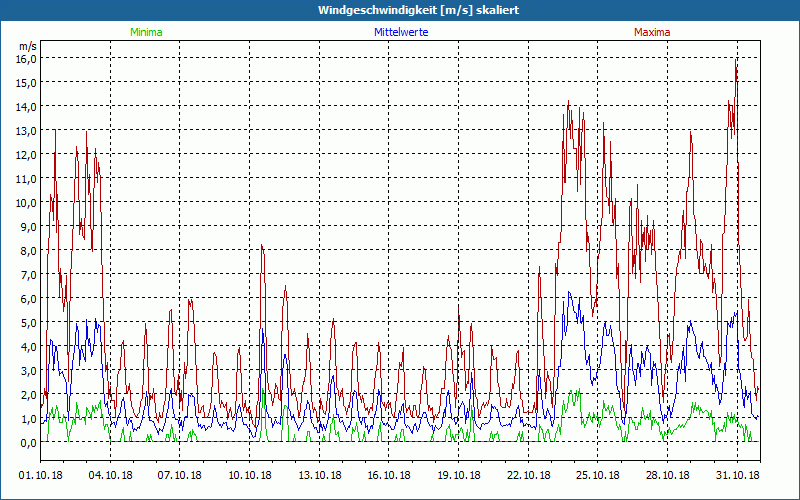
Task: Click the 0,0 y-axis value
Action: 30,442
